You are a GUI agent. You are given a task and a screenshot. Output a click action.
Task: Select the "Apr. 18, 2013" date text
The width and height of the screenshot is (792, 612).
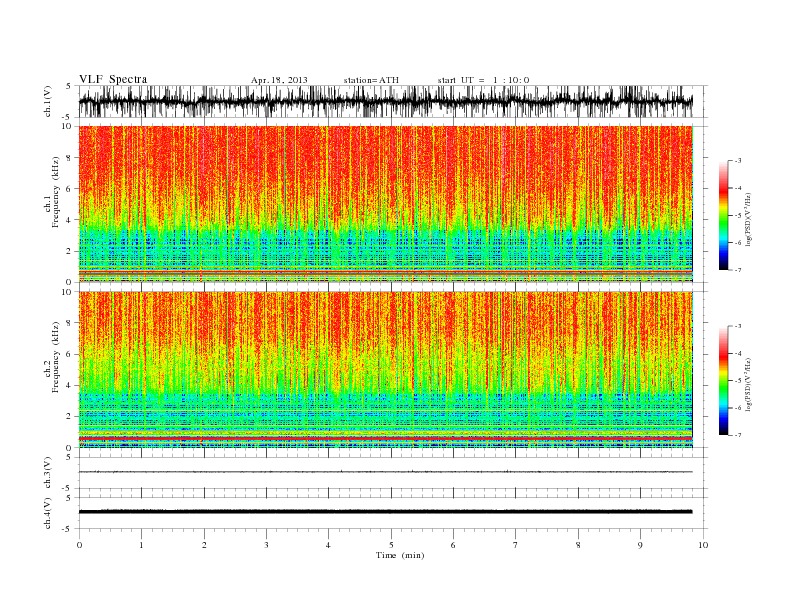click(279, 80)
